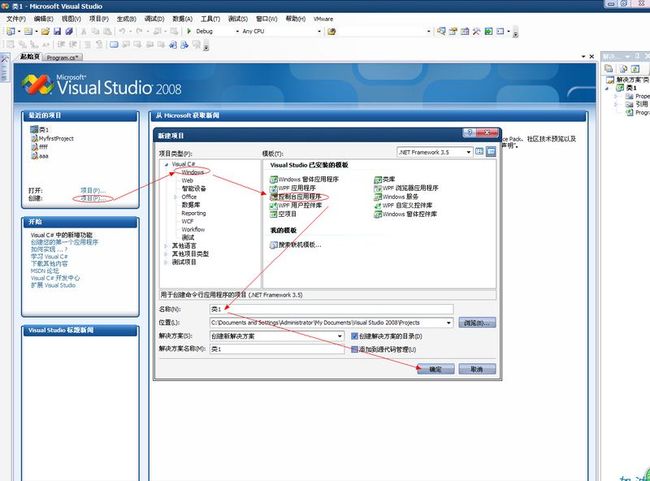Screen dimensions: 650x481
Task: Open Object Browser from main toolbar
Action: [465, 31]
